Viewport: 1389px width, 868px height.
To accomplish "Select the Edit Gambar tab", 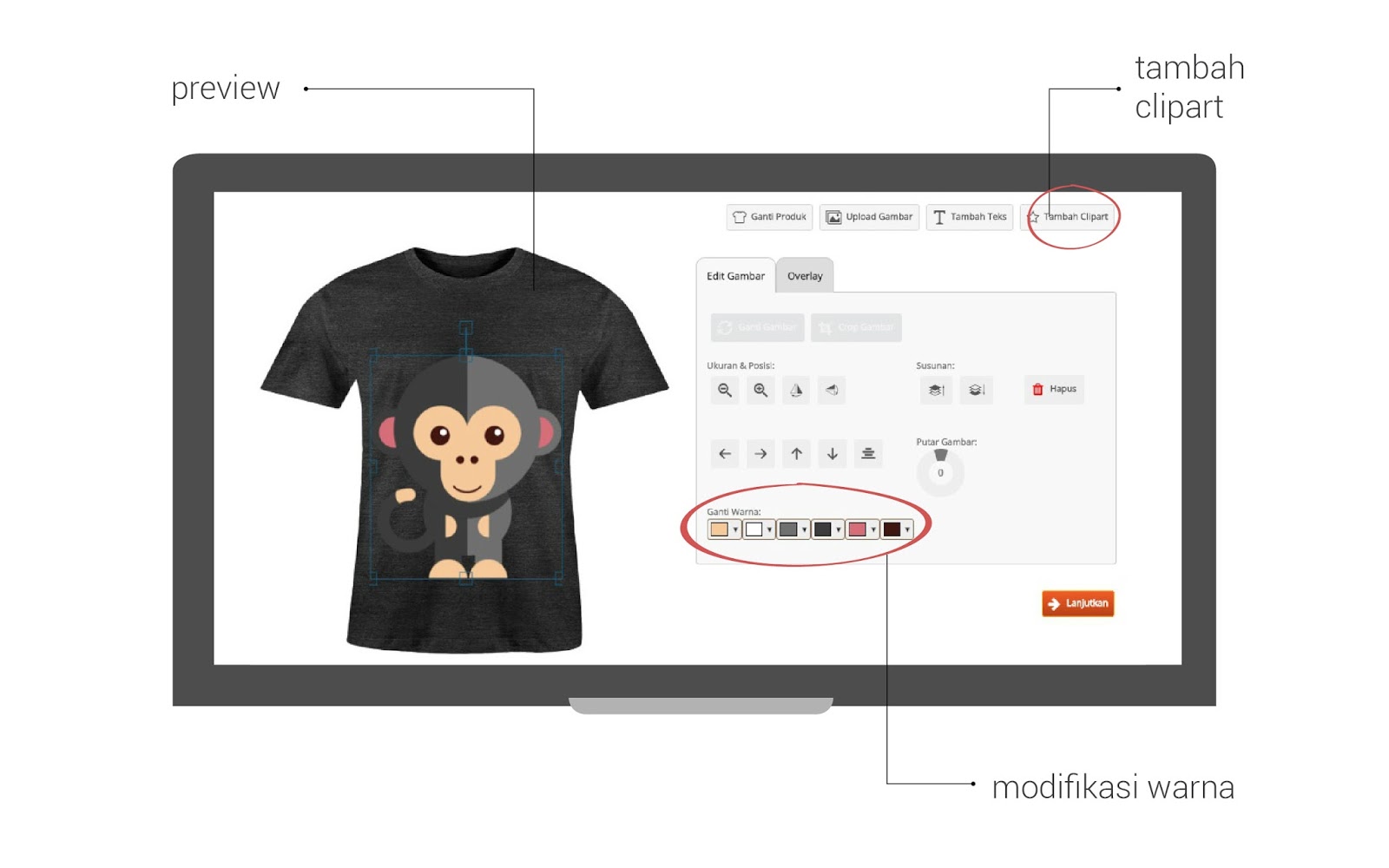I will tap(735, 276).
